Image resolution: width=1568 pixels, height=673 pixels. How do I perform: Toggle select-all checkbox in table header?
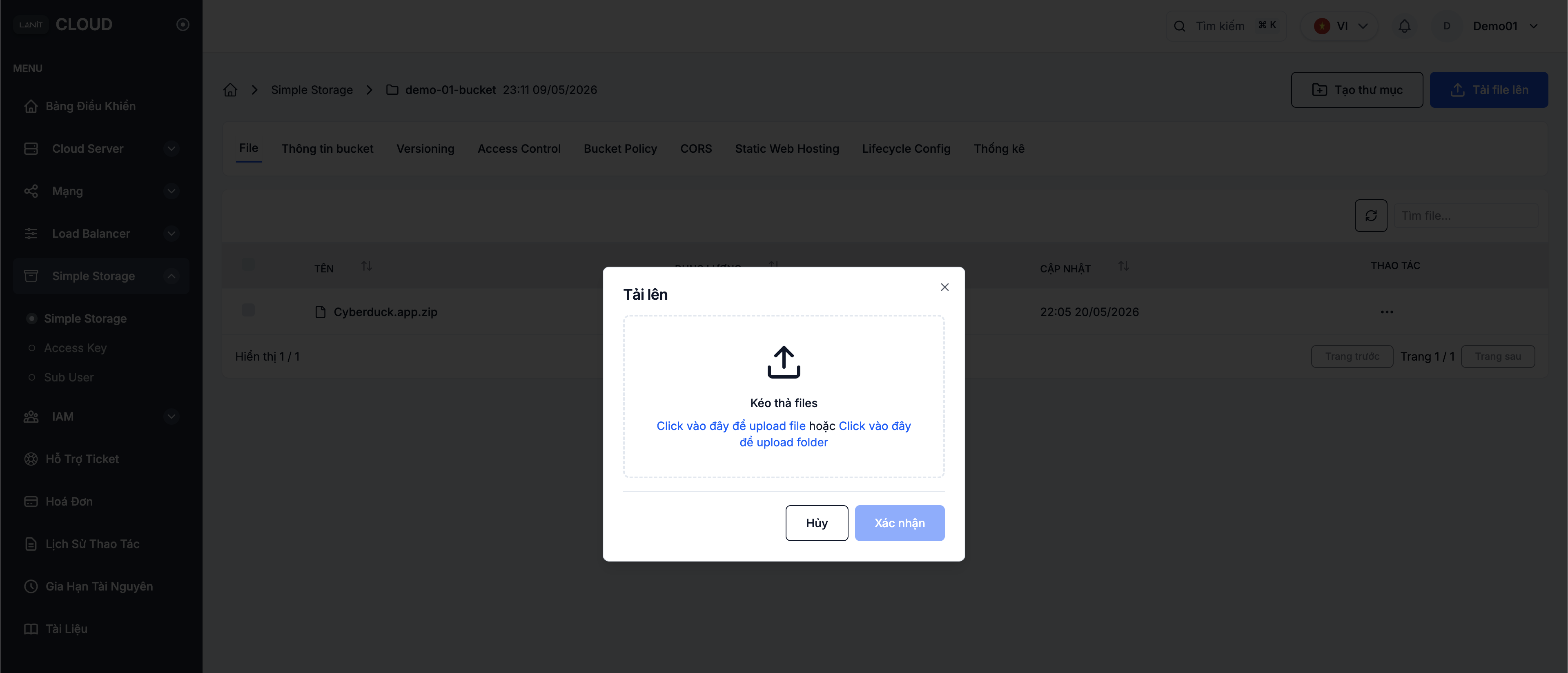click(248, 264)
